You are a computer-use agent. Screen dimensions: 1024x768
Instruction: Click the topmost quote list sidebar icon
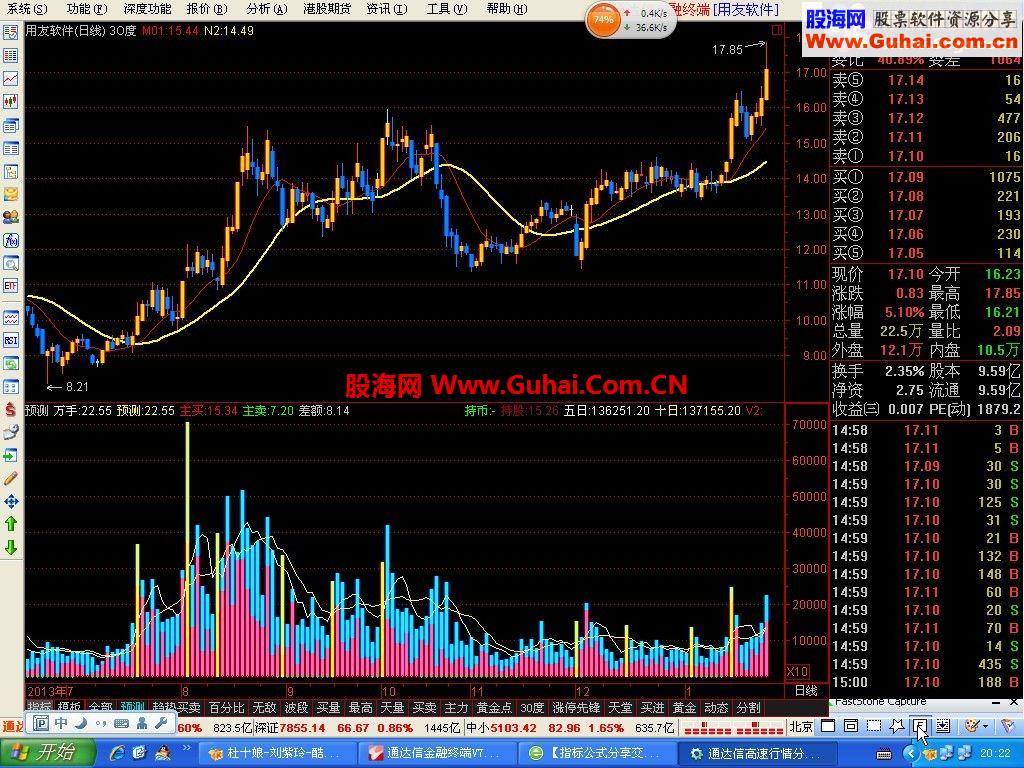[x=10, y=32]
